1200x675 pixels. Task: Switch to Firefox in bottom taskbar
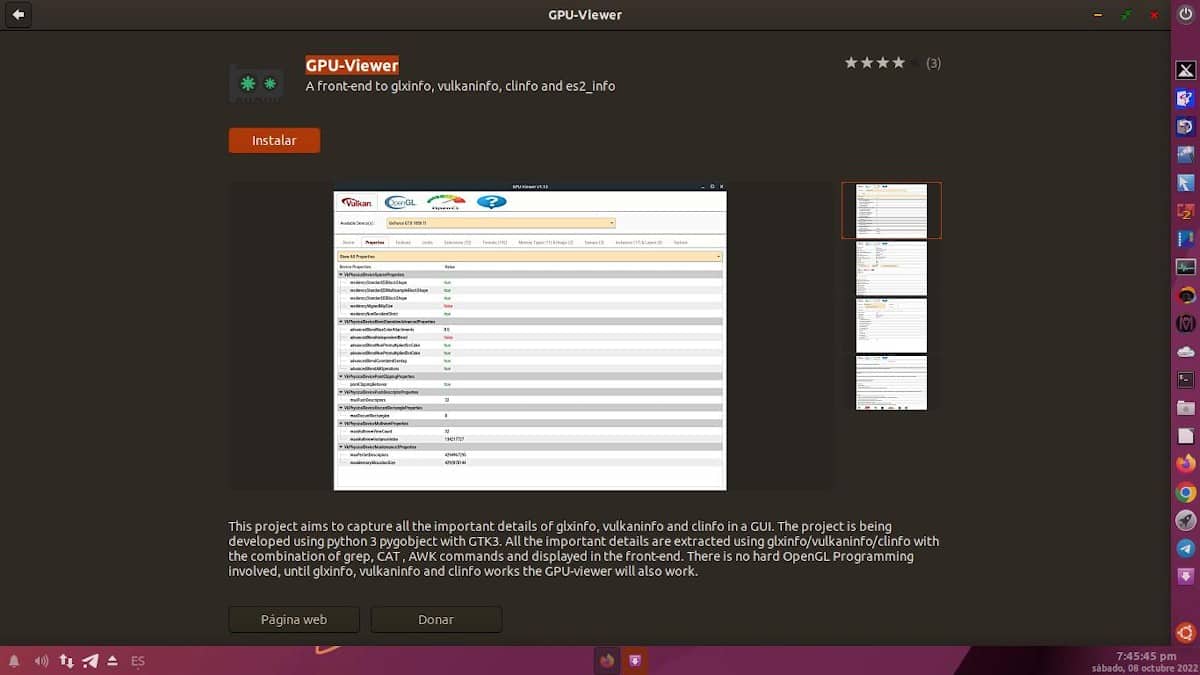pos(607,660)
